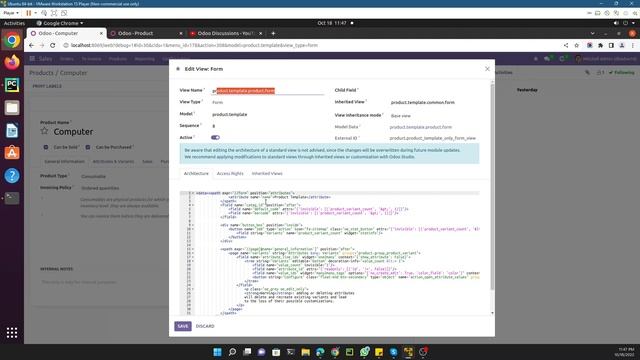
Task: Open the Google Chrome app menu
Action: click(x=60, y=23)
